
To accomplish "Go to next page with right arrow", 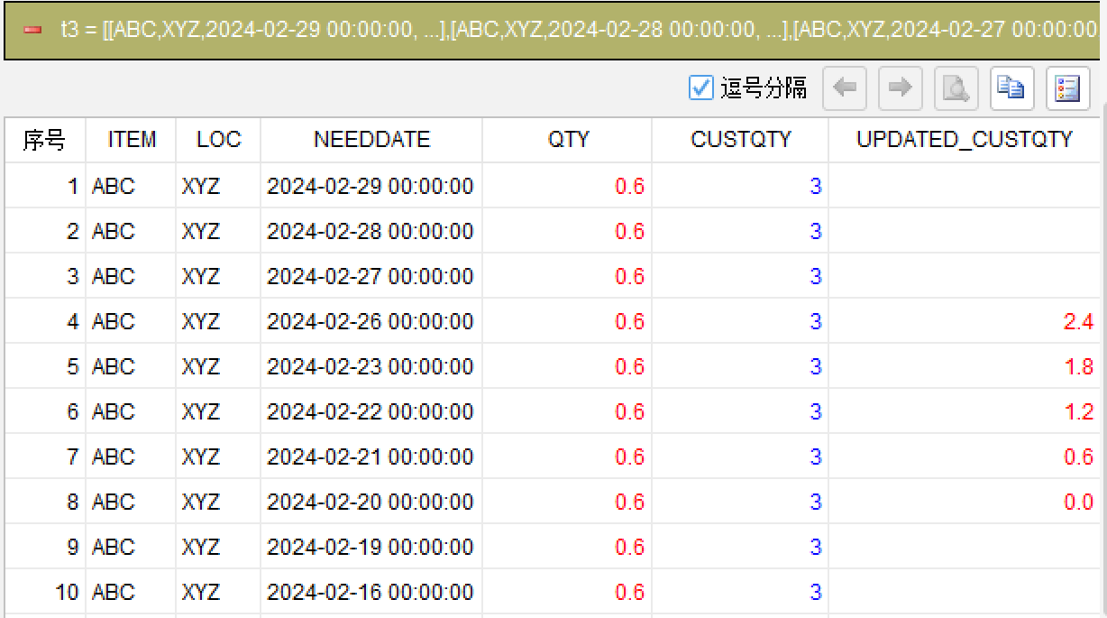I will pyautogui.click(x=900, y=88).
